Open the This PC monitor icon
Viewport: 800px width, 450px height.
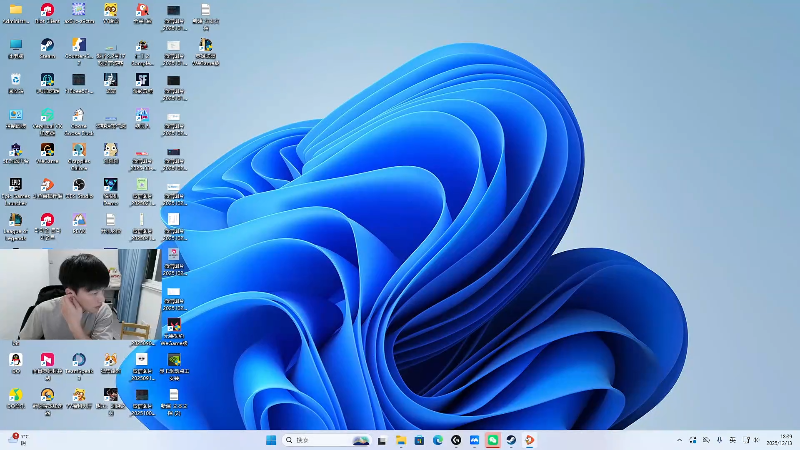click(16, 45)
